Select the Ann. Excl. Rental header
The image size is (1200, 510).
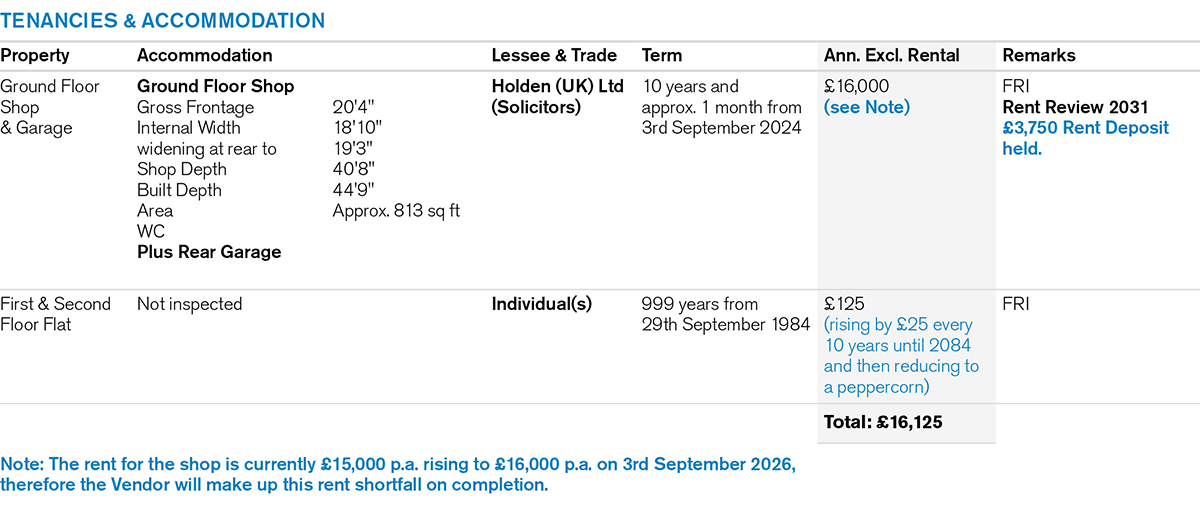[x=891, y=56]
